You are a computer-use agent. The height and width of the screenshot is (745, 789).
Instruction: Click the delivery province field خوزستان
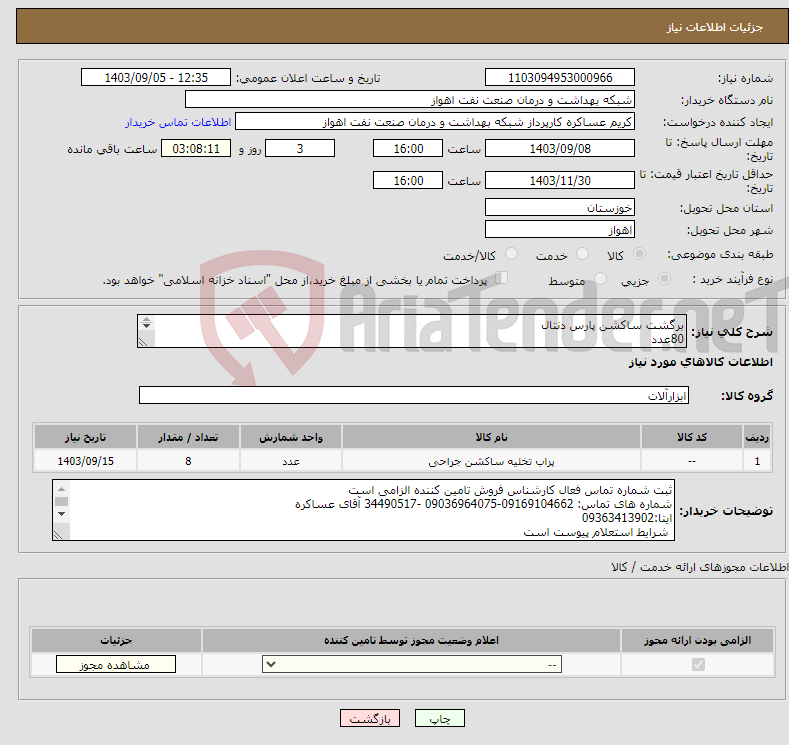coord(560,207)
